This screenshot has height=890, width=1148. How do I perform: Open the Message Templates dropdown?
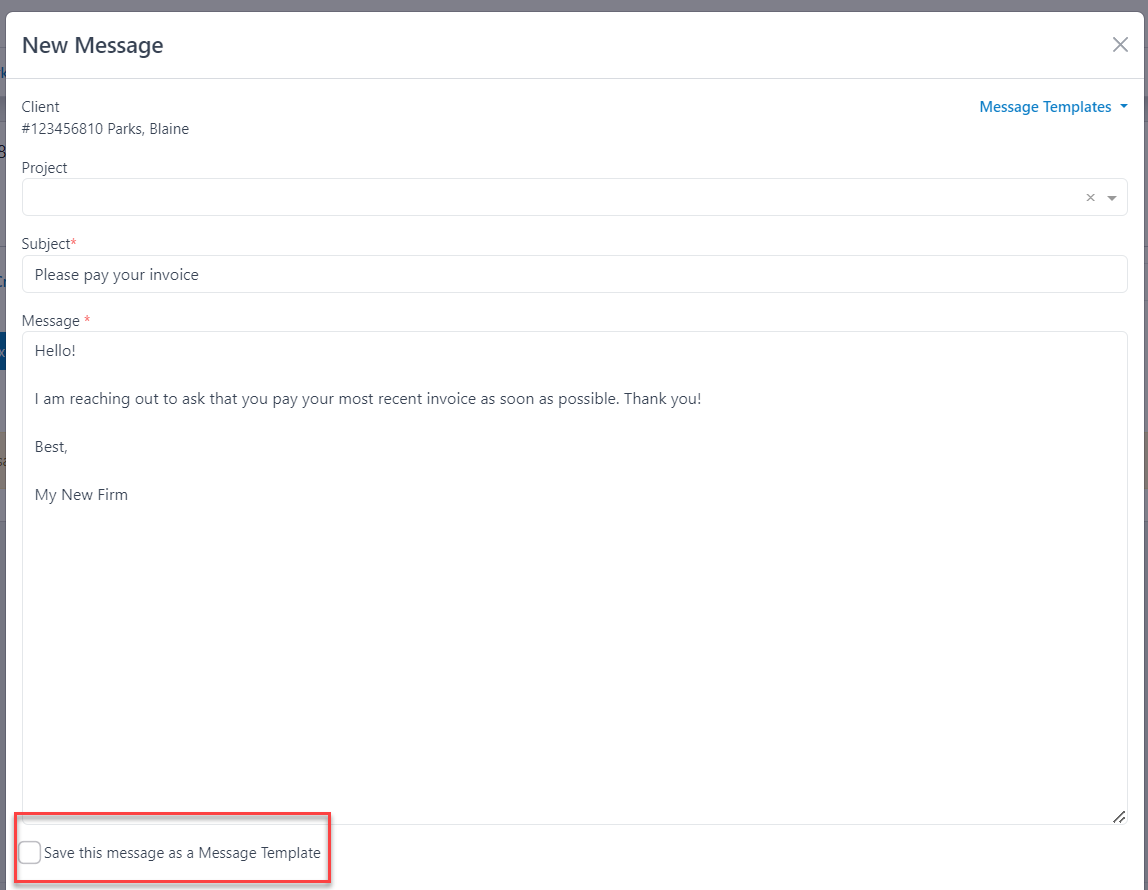coord(1044,106)
